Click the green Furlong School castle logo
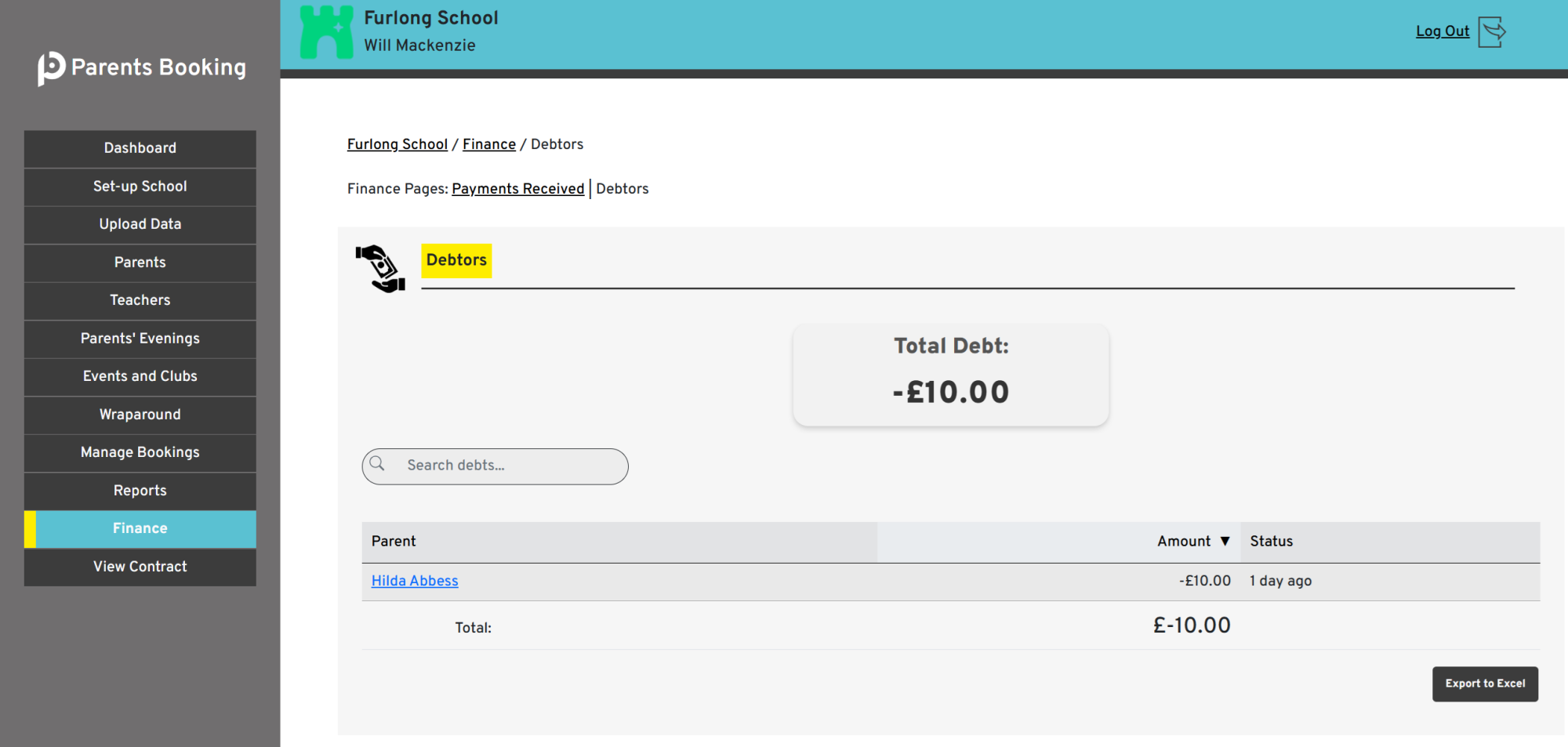1568x747 pixels. coord(326,32)
